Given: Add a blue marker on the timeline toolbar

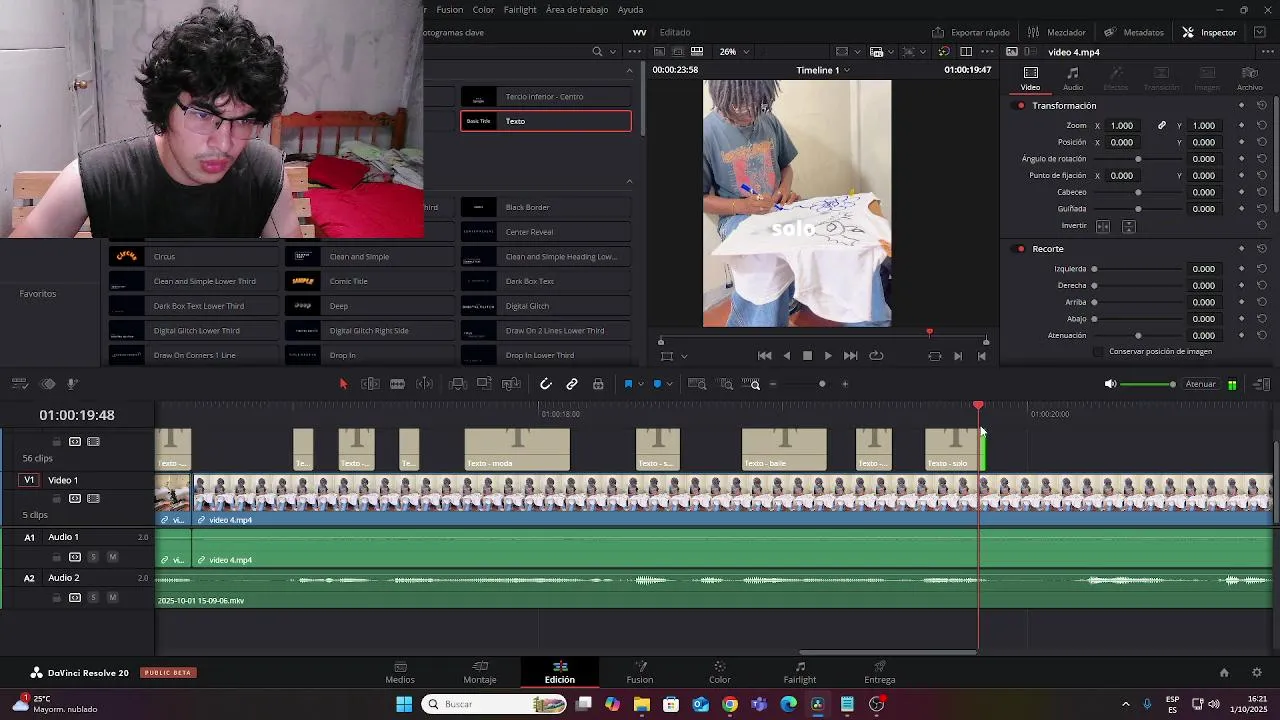Looking at the screenshot, I should click(657, 384).
